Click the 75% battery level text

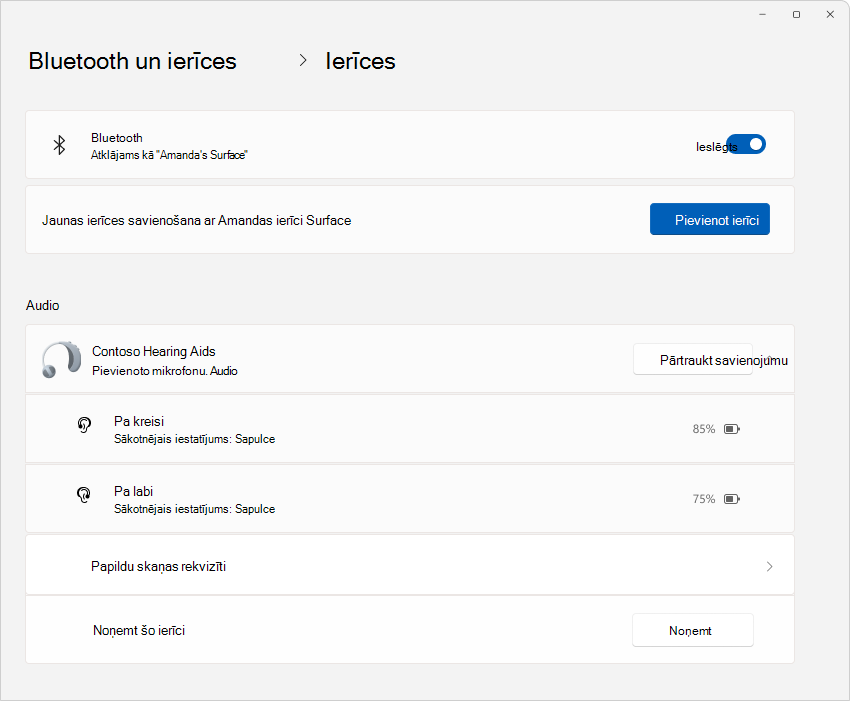[704, 499]
